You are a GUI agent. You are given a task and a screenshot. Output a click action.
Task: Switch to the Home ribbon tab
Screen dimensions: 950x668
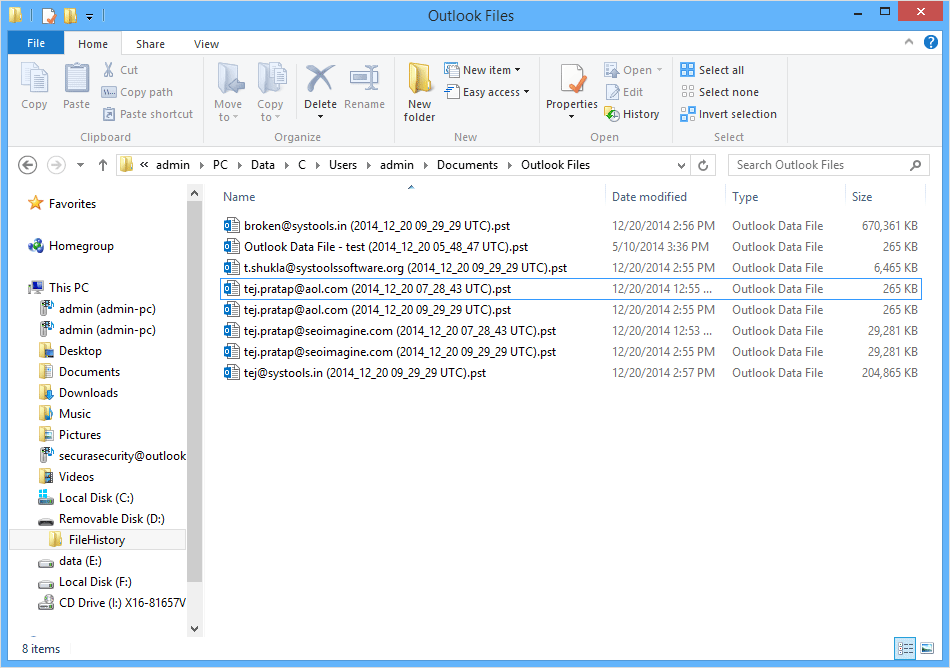(93, 44)
